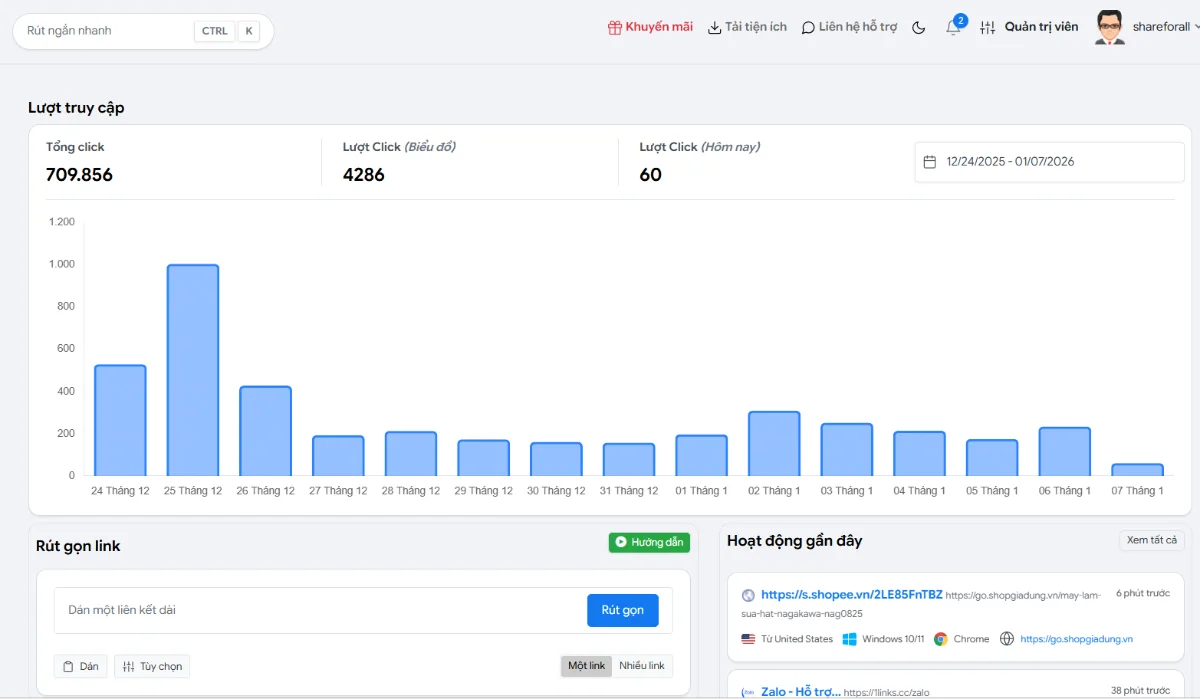The width and height of the screenshot is (1200, 699).
Task: Toggle Một link mode in the shortener
Action: (x=586, y=665)
